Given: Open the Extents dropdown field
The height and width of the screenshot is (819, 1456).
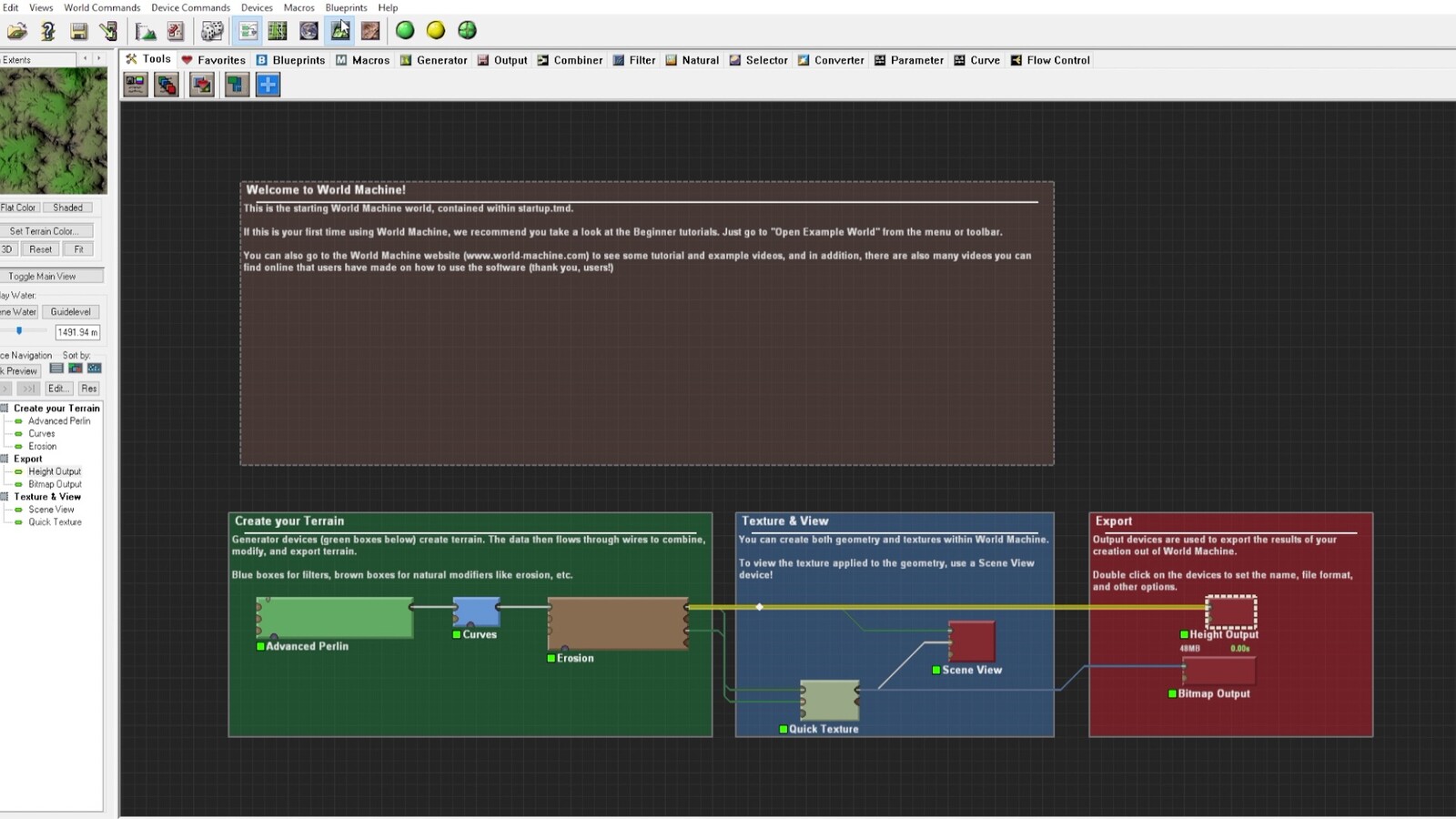Looking at the screenshot, I should [x=37, y=59].
